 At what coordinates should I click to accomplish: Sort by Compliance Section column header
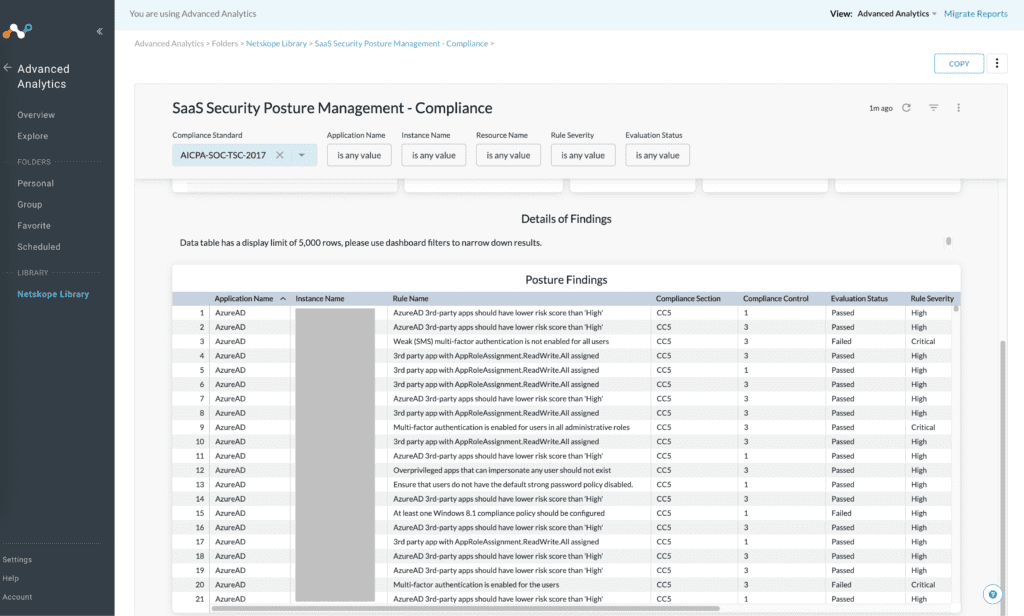tap(688, 299)
